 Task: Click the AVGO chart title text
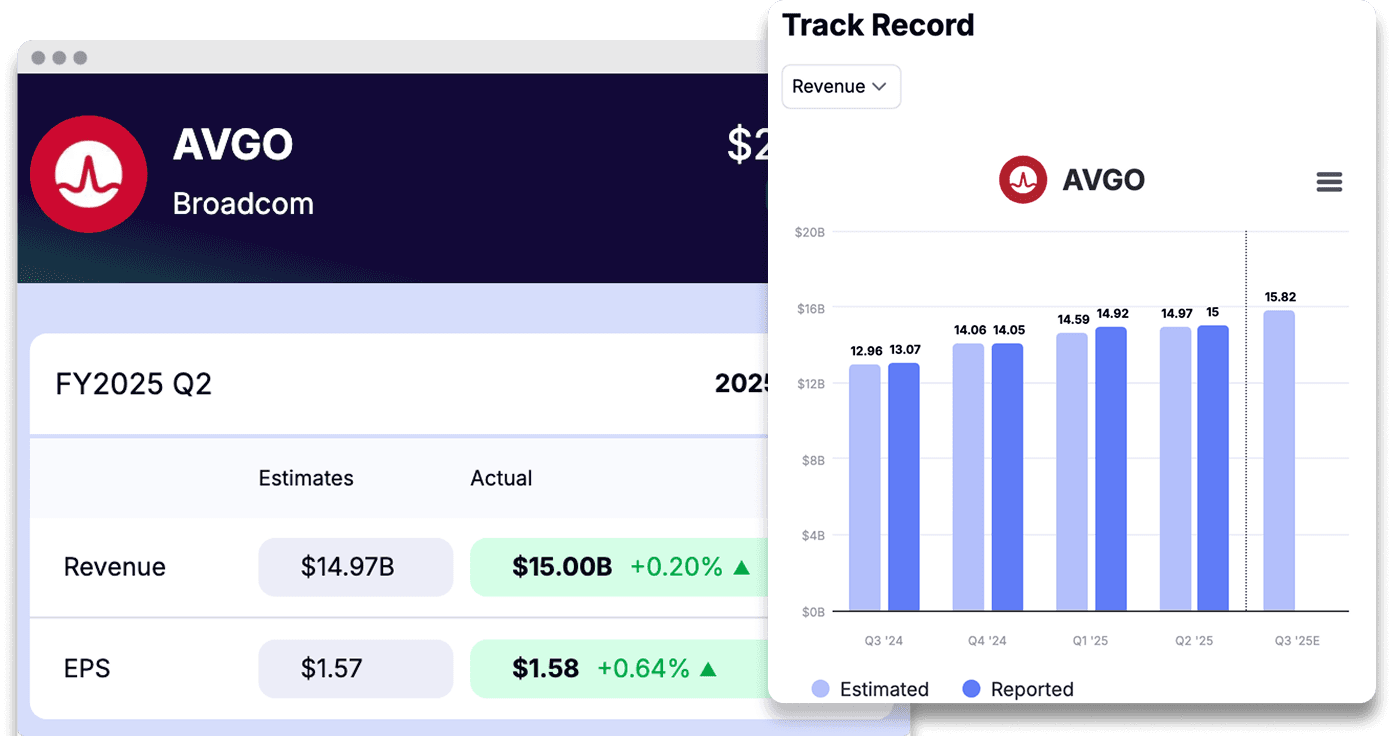point(1104,180)
